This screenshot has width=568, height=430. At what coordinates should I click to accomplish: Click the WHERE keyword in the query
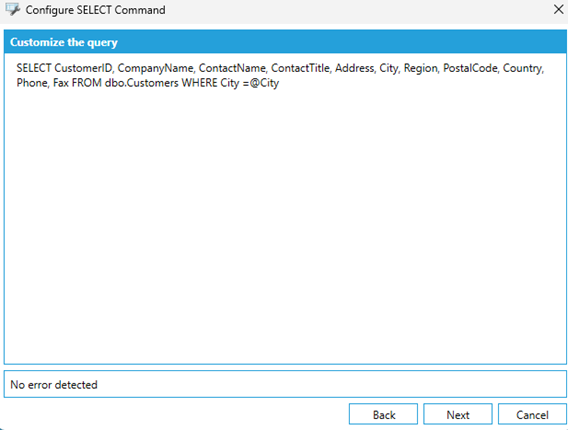pos(199,83)
